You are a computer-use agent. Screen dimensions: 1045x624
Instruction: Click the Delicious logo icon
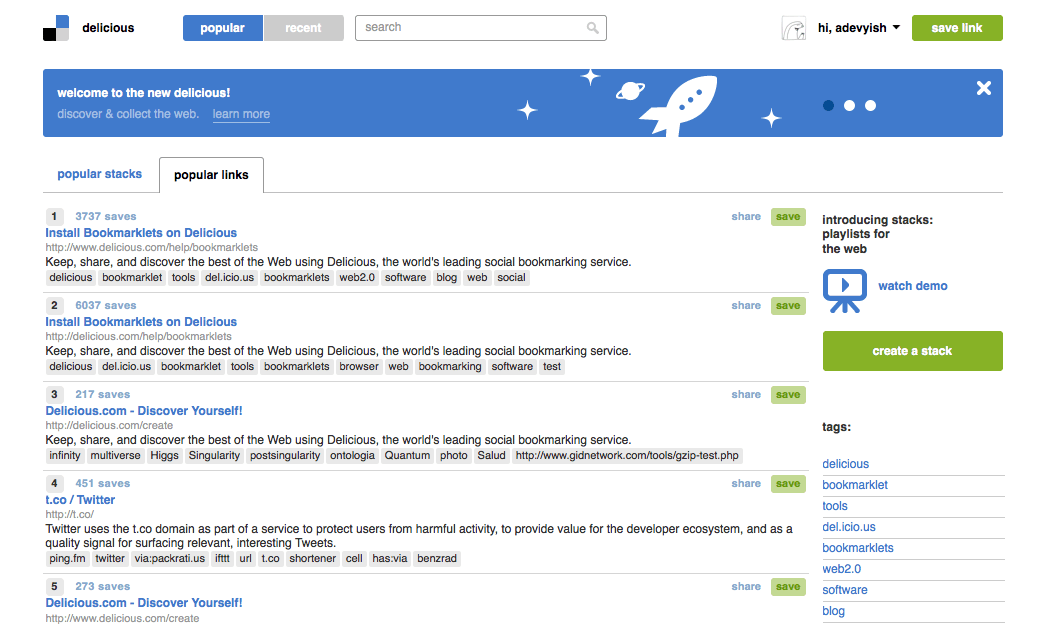(56, 28)
